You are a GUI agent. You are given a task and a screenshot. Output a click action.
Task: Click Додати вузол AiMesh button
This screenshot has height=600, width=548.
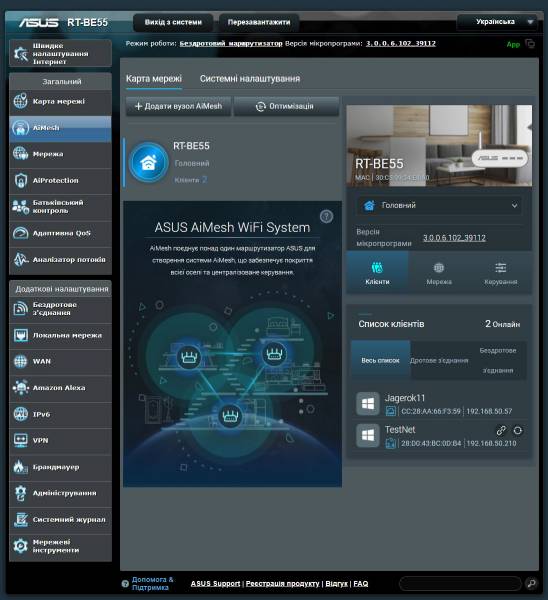(178, 106)
